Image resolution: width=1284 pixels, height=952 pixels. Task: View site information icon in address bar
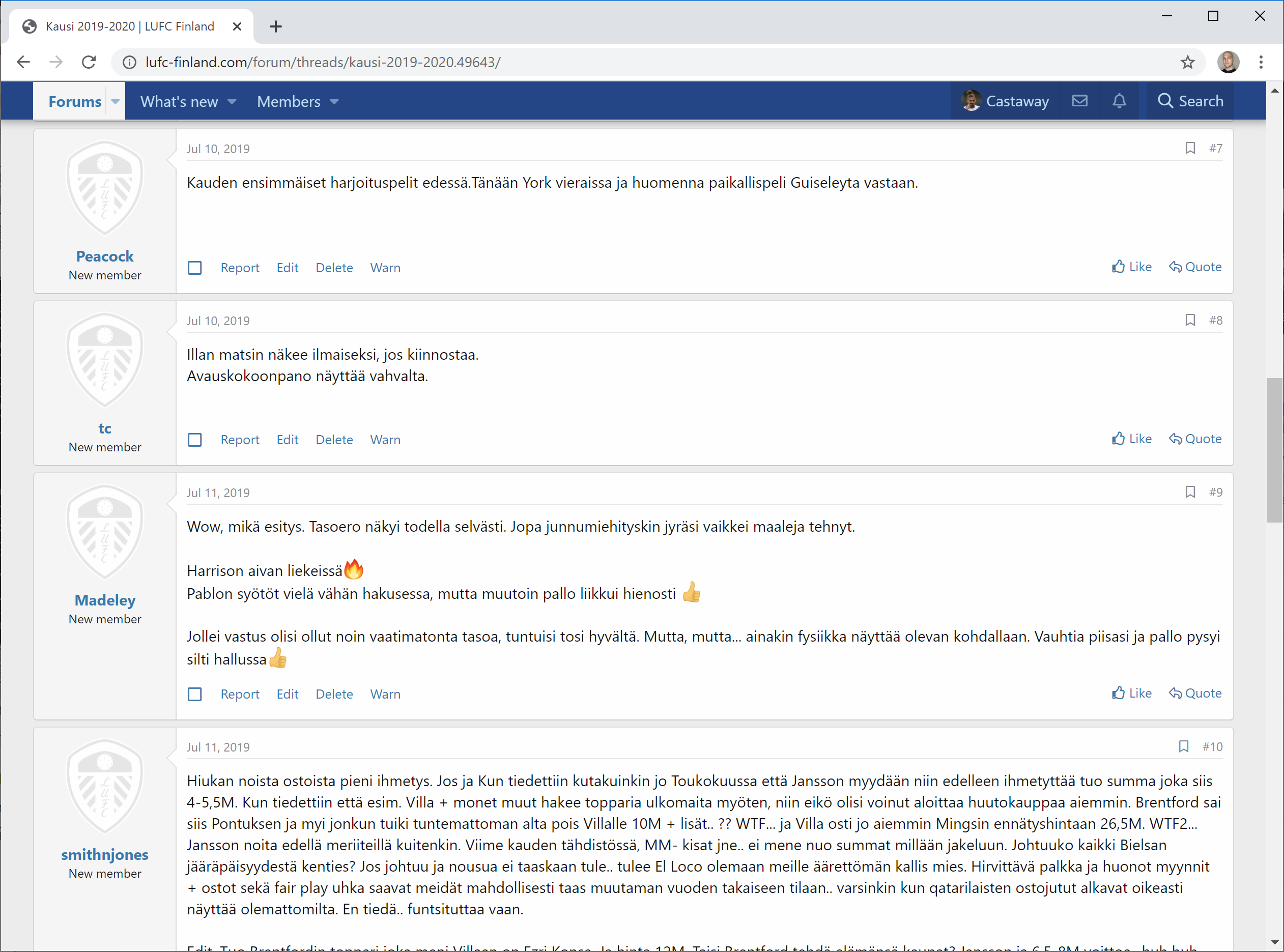pyautogui.click(x=130, y=62)
